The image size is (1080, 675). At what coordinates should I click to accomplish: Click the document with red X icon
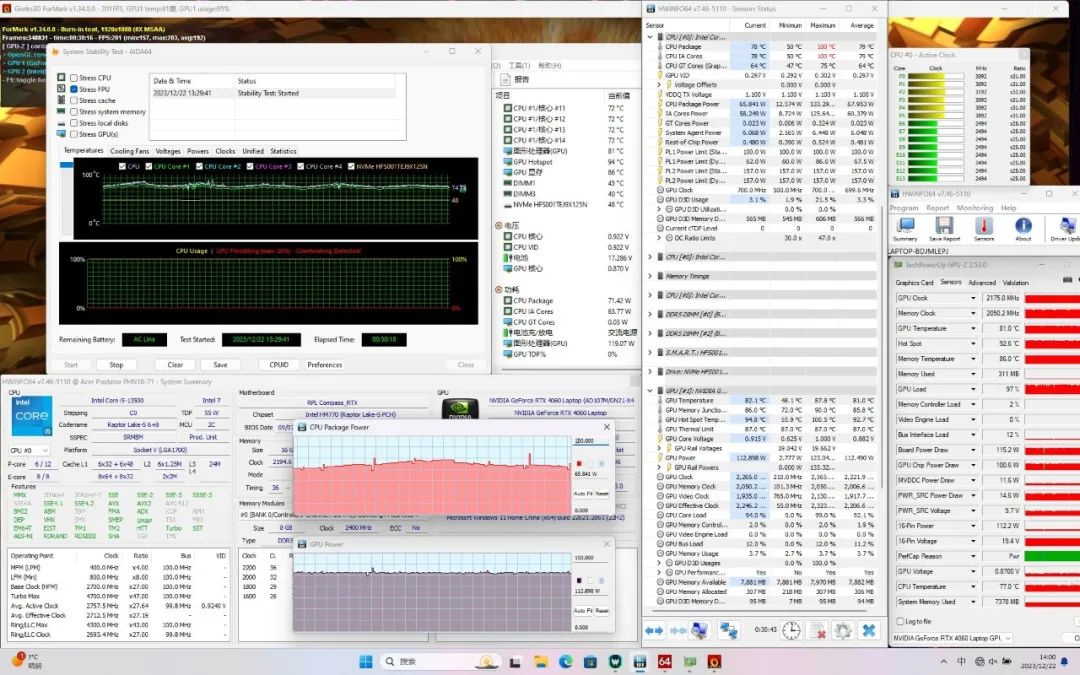point(818,630)
